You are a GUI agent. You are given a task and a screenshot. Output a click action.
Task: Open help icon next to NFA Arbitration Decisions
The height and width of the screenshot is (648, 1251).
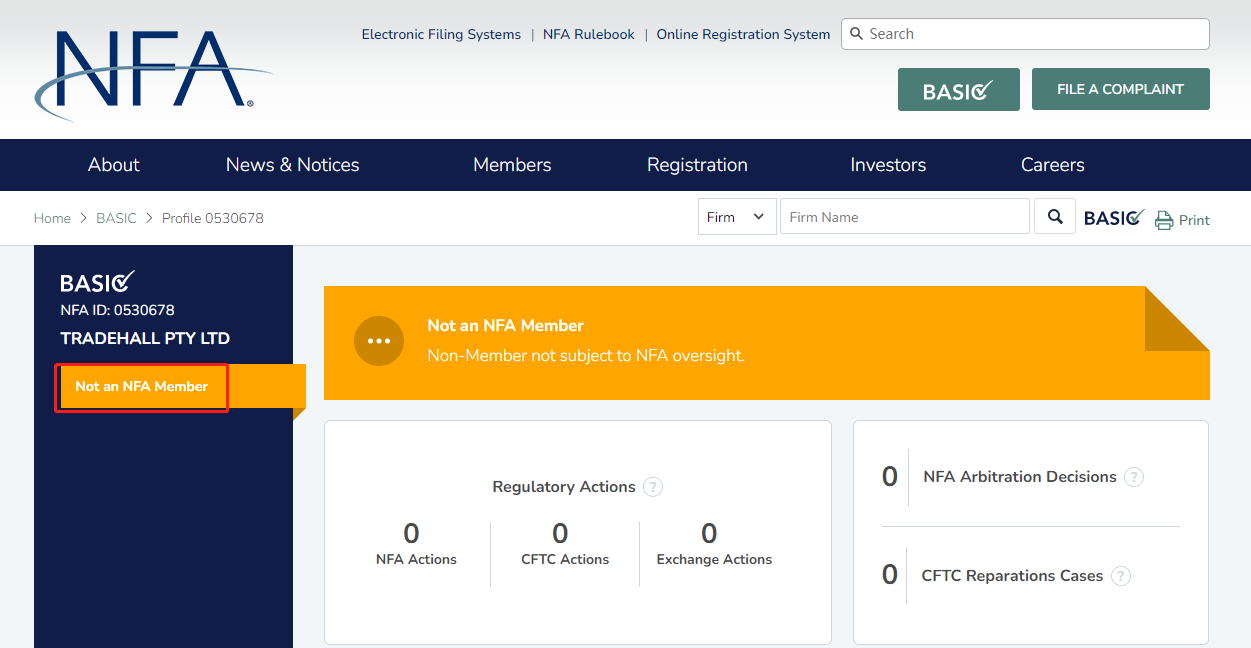(1134, 477)
